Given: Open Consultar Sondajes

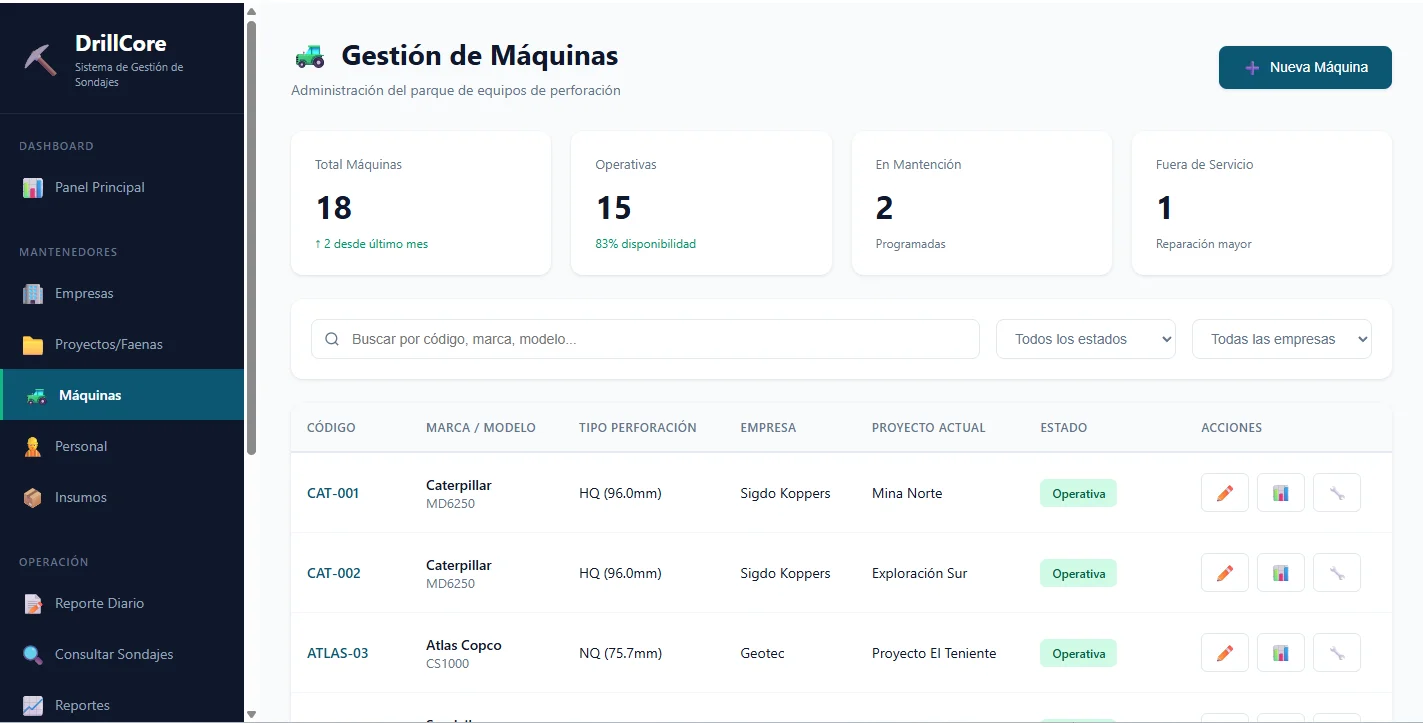Looking at the screenshot, I should tap(111, 654).
